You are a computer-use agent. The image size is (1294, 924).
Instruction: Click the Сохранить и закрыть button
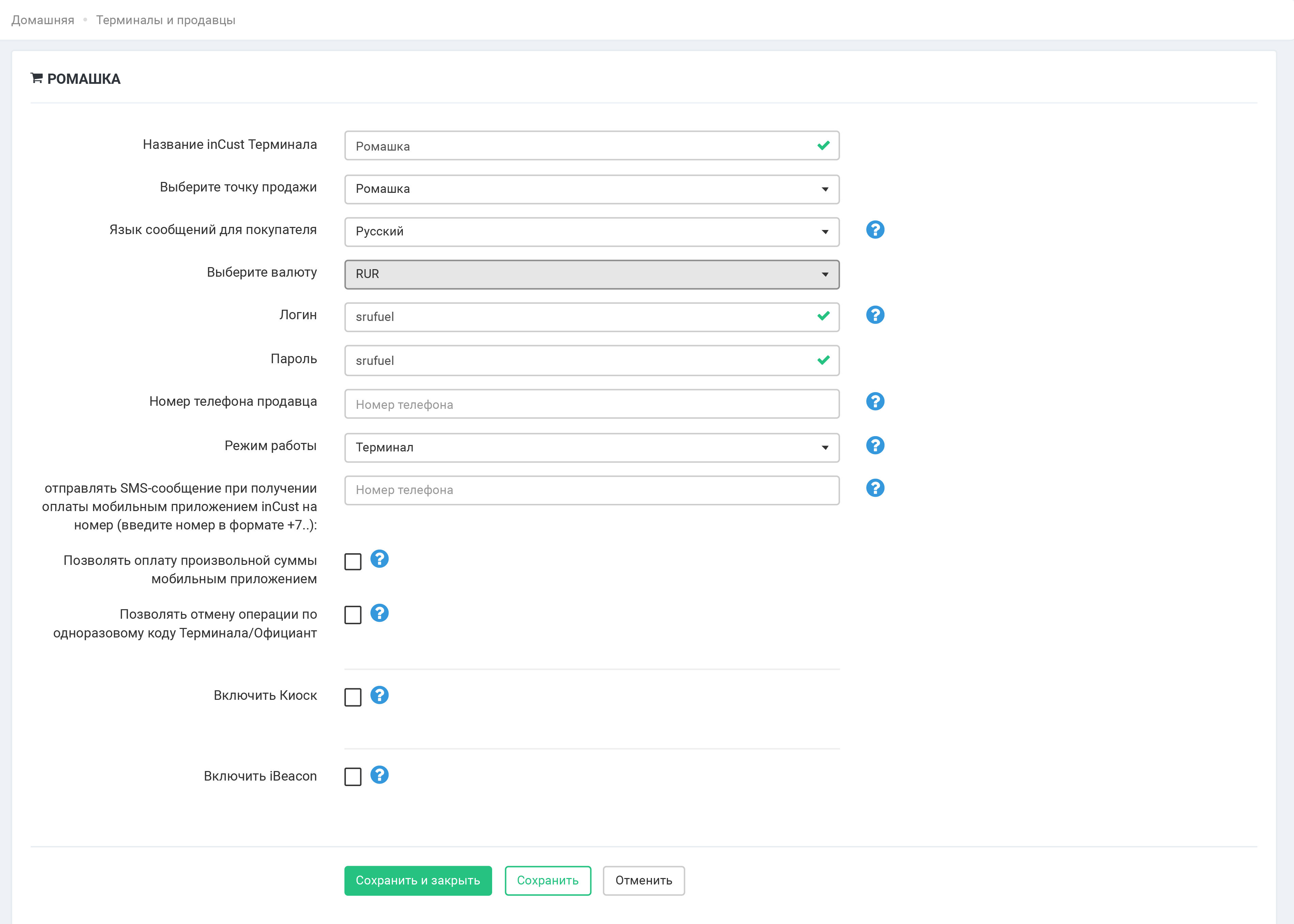[418, 881]
